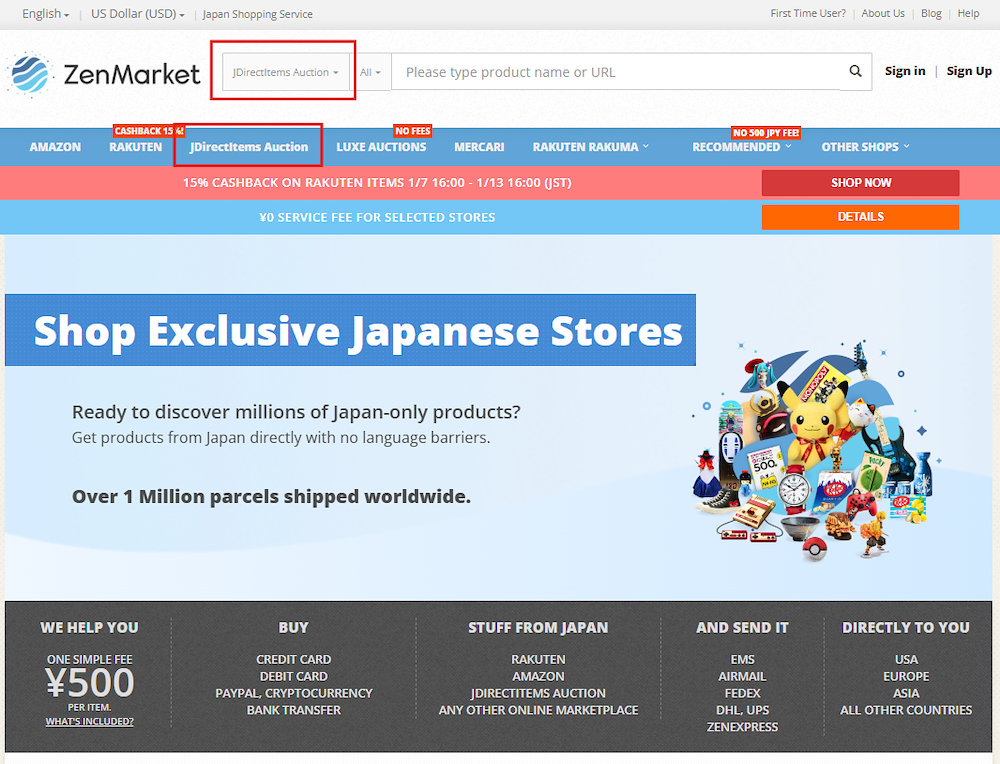Click ANY OTHER ONLINE MARKETPLACE text
Viewport: 1000px width, 764px height.
(x=538, y=710)
